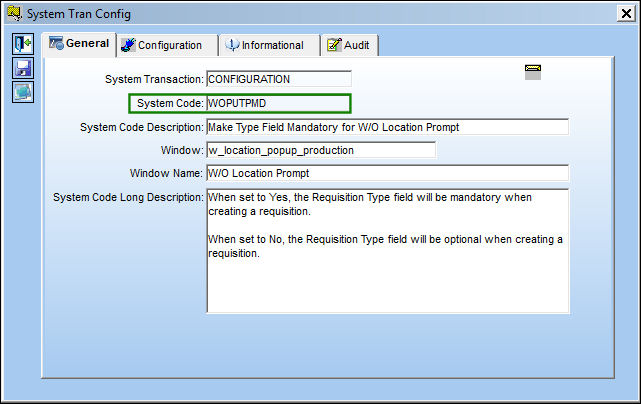The height and width of the screenshot is (404, 641).
Task: Click the Window Name label
Action: 166,173
